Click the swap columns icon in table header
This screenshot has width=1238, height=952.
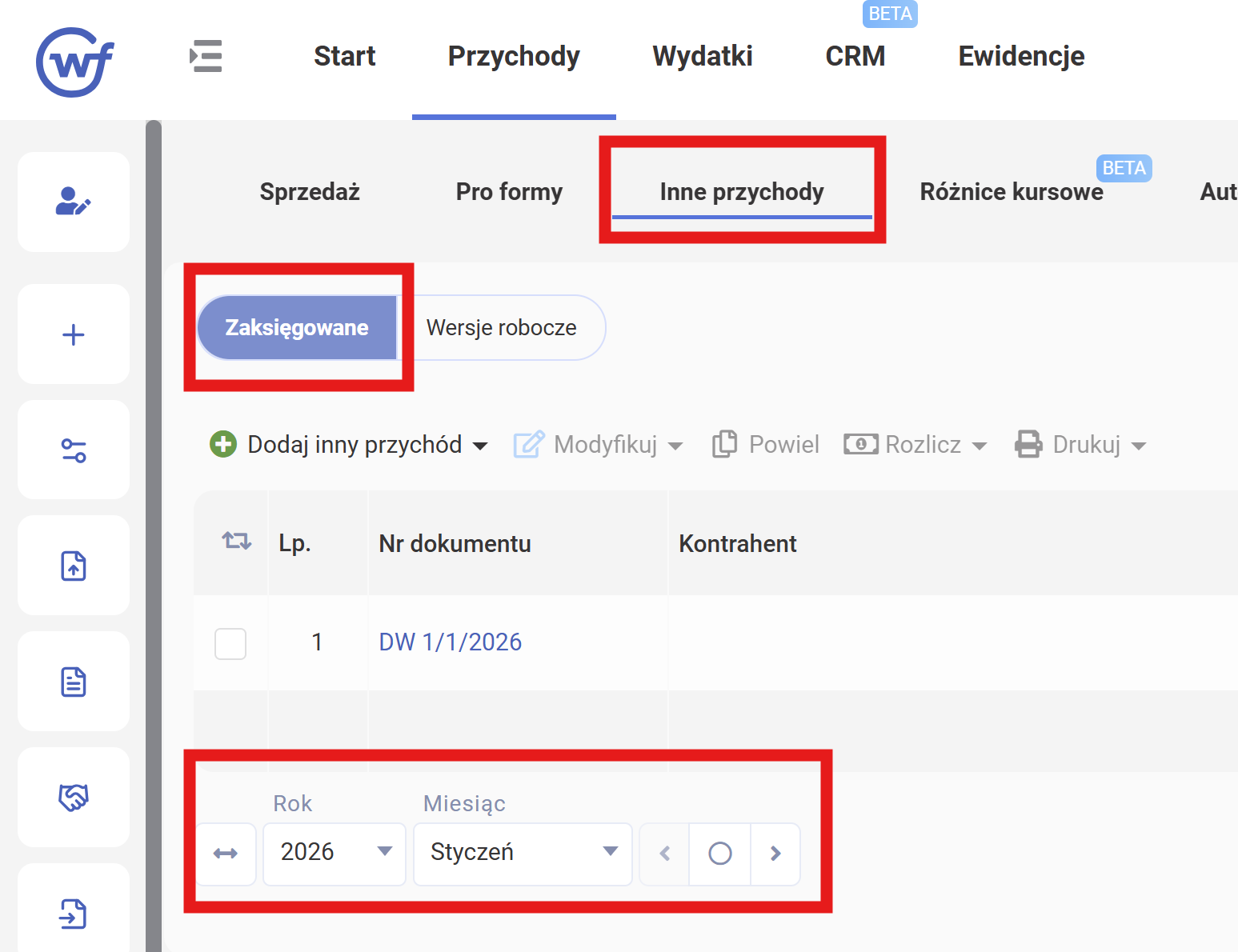(x=236, y=542)
